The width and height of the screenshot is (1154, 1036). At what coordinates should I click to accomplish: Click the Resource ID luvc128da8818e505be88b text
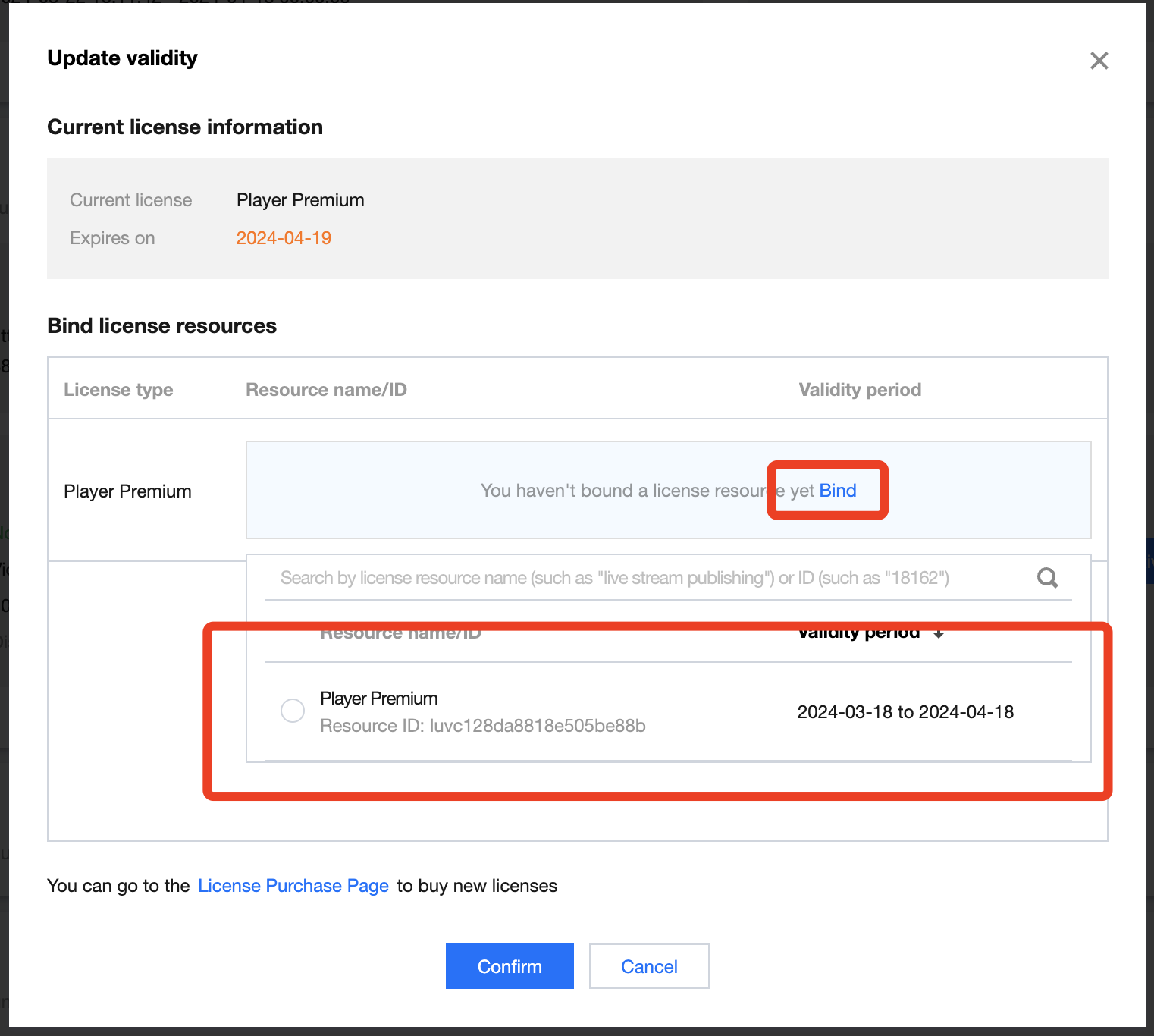coord(482,726)
